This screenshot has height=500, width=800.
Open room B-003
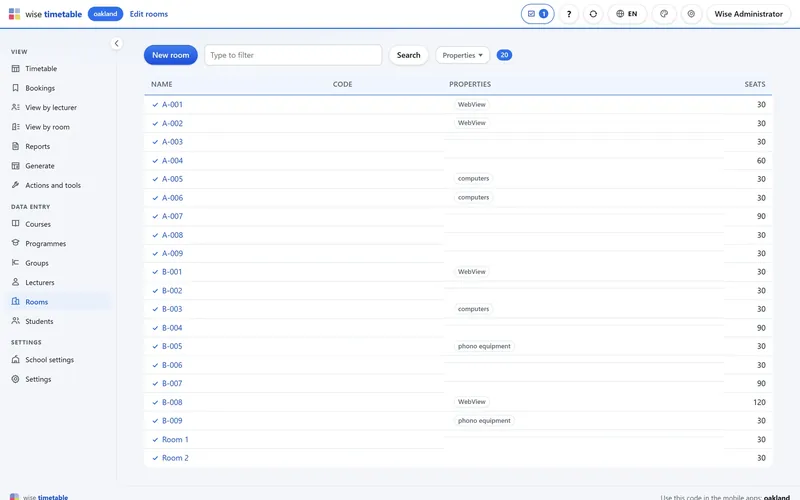(172, 309)
